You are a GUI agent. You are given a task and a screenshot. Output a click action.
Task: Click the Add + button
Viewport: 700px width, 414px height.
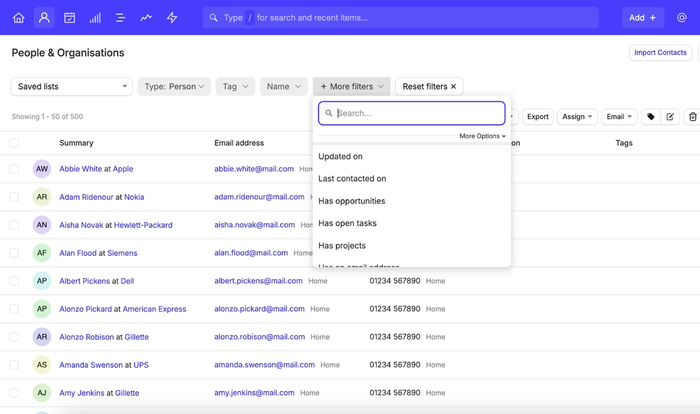coord(643,18)
